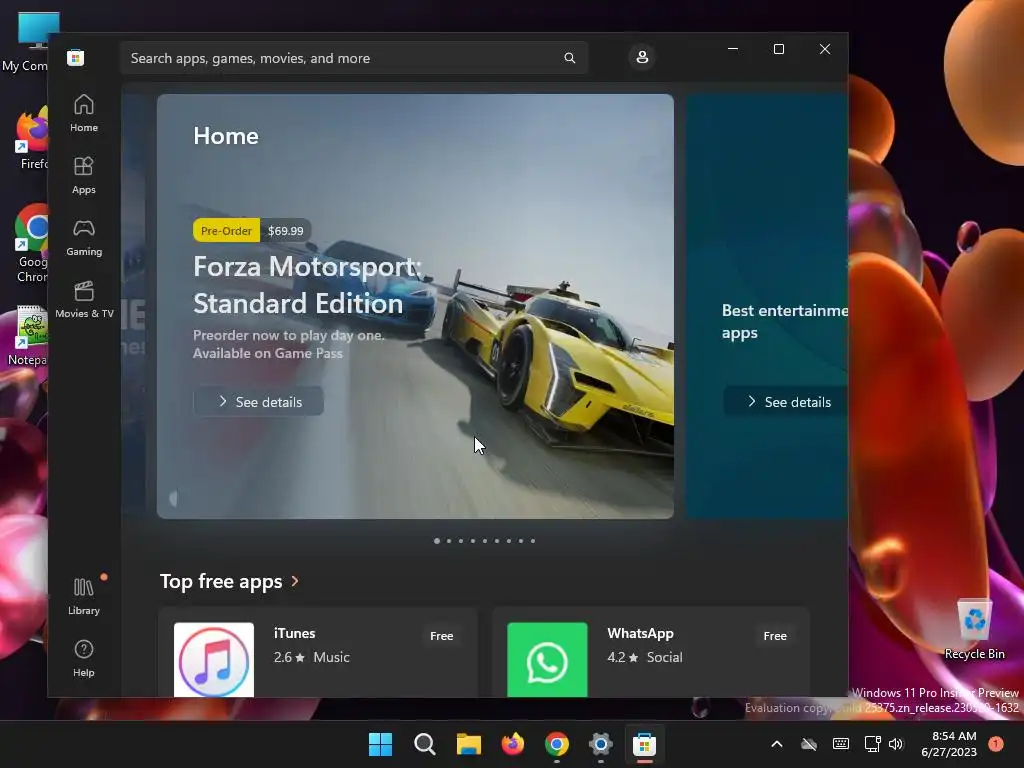Open the Apps section in the sidebar
The width and height of the screenshot is (1024, 768).
[x=84, y=175]
